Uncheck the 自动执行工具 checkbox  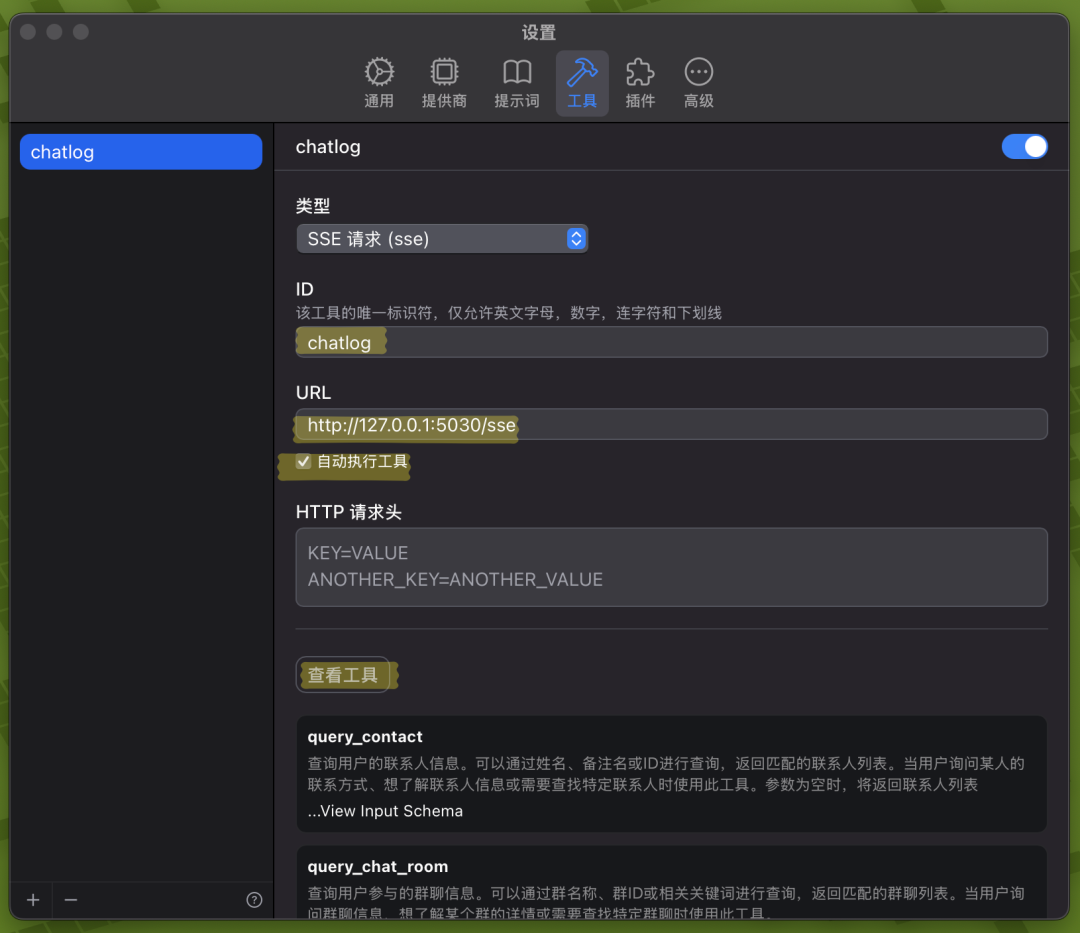click(303, 462)
